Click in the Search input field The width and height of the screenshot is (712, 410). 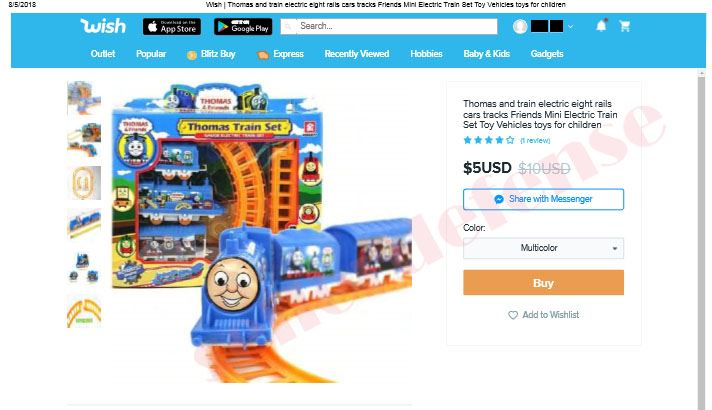coord(389,26)
